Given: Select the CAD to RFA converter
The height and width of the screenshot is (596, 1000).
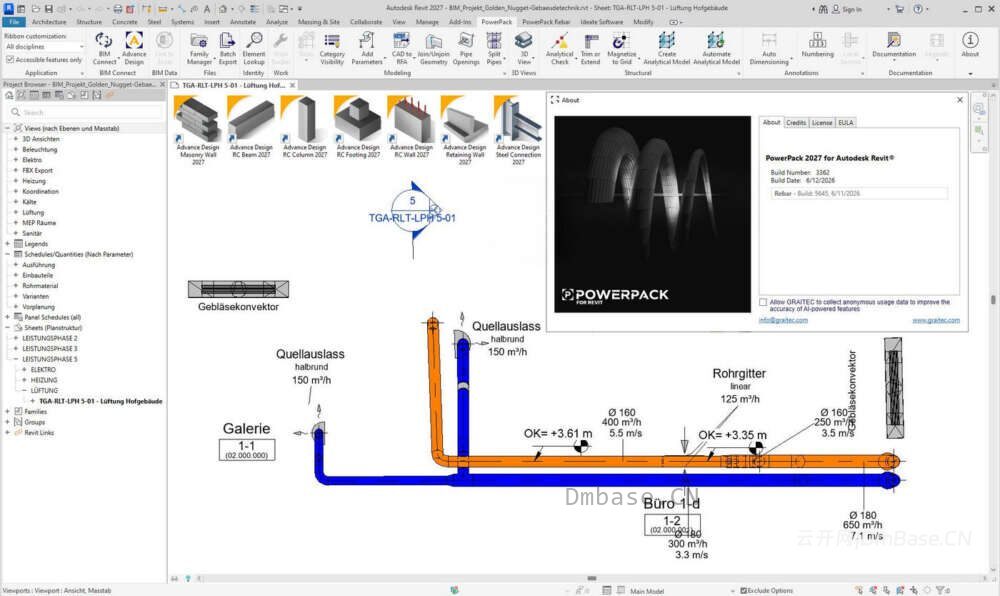Looking at the screenshot, I should point(402,48).
